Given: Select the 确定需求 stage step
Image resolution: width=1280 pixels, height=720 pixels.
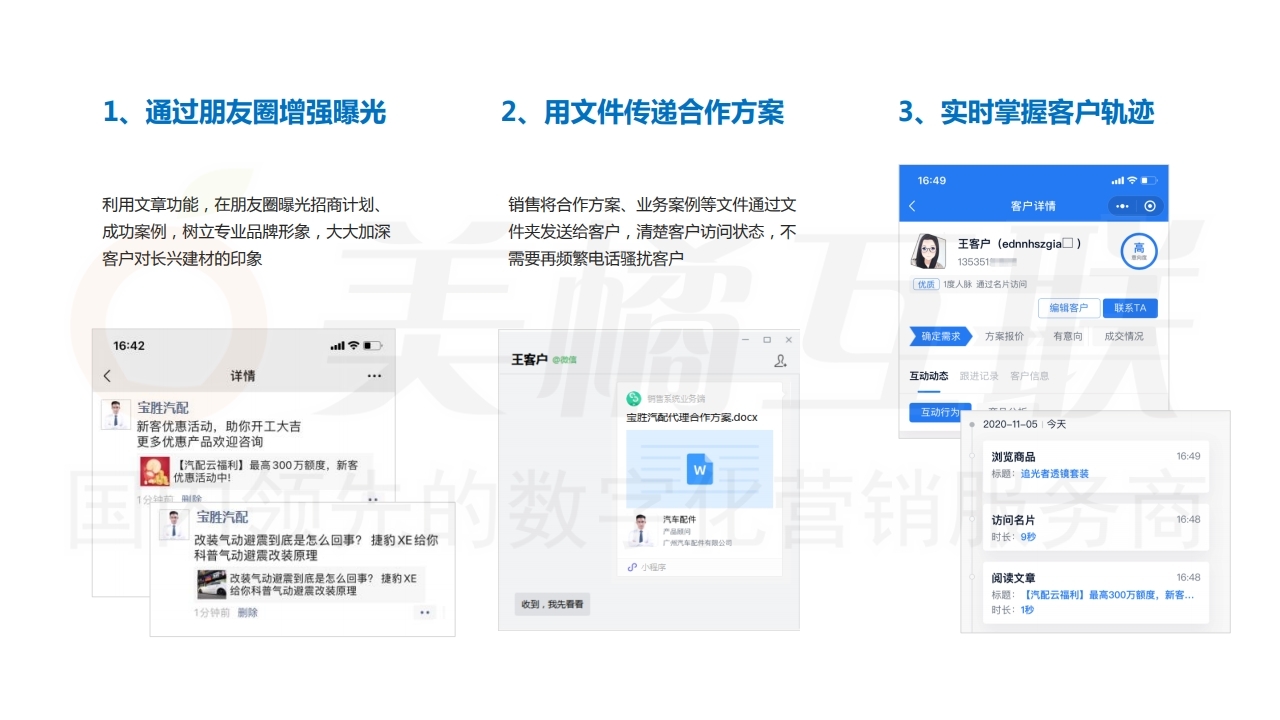Looking at the screenshot, I should coord(941,336).
